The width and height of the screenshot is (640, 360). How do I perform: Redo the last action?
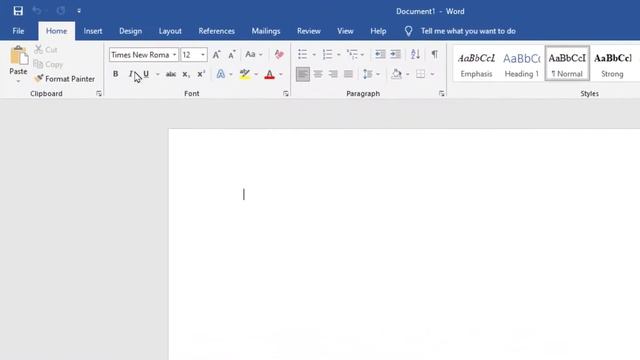(x=61, y=11)
